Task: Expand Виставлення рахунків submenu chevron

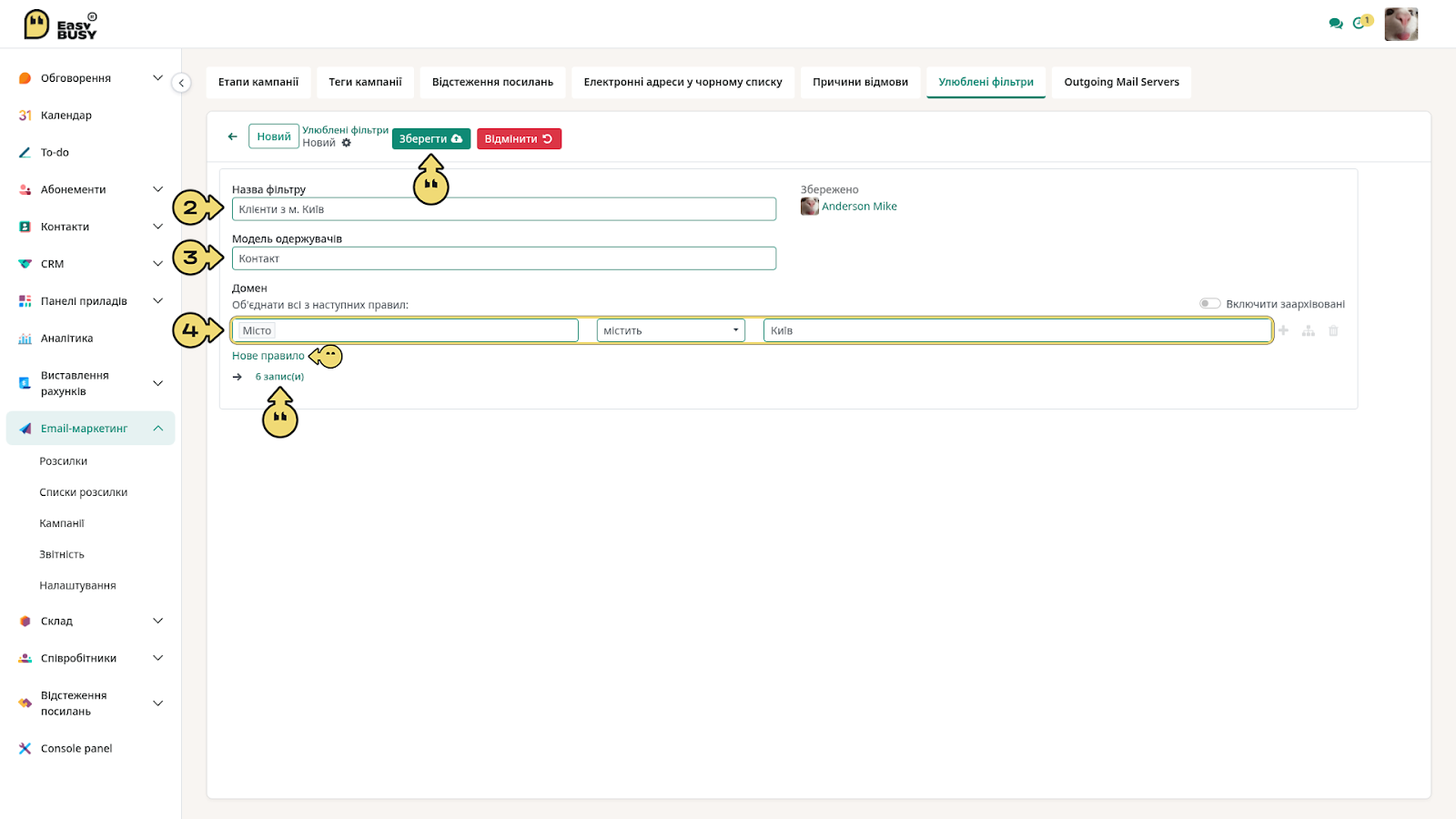Action: point(157,383)
